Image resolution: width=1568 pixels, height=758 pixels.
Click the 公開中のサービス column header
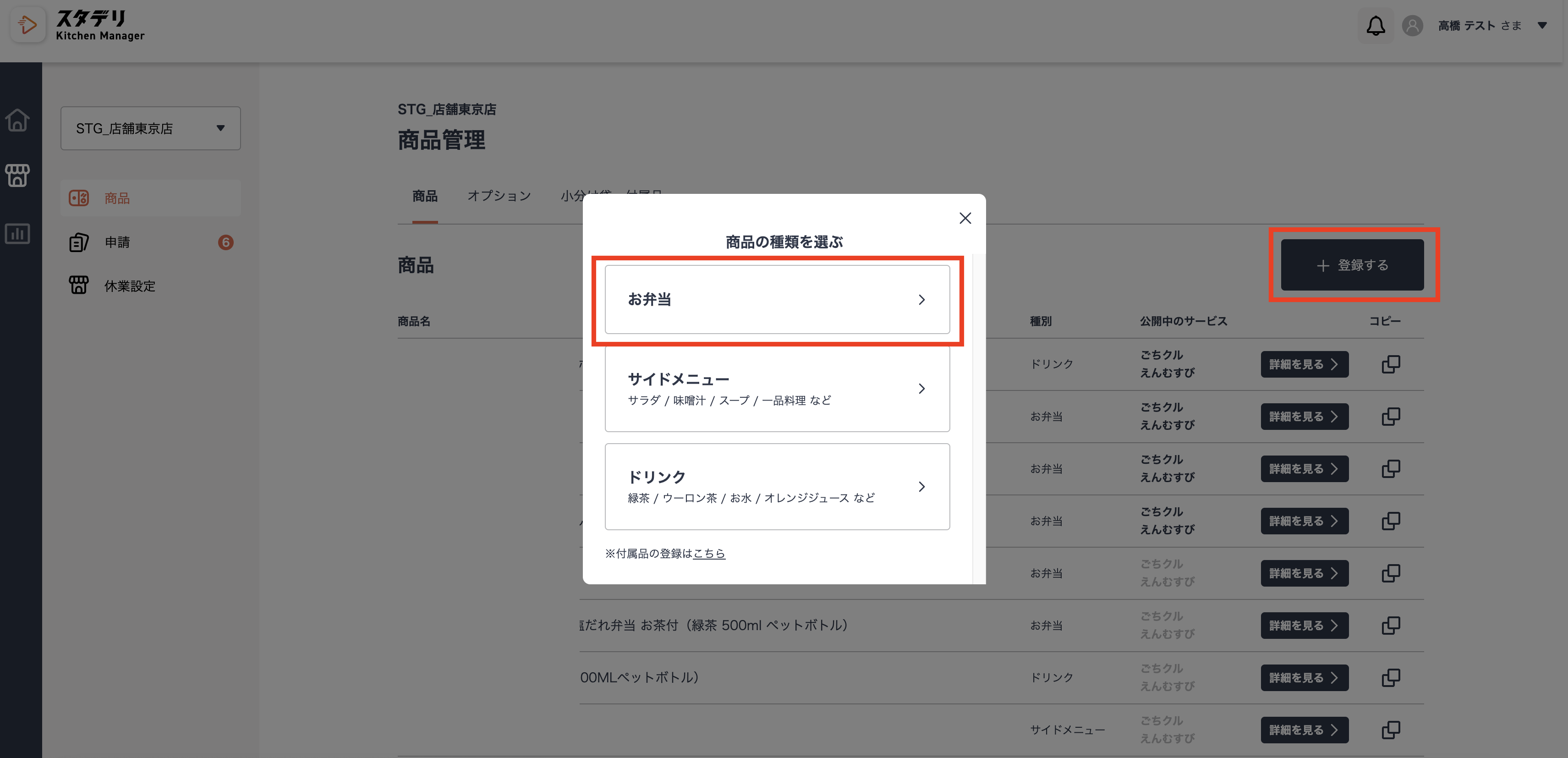pos(1183,321)
